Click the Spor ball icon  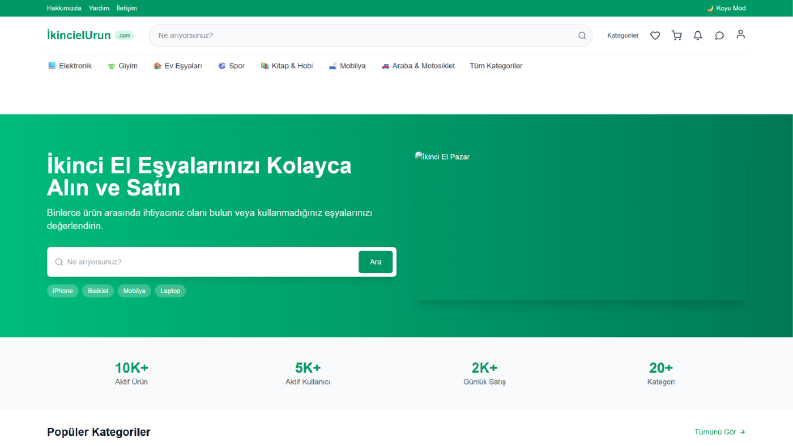[222, 66]
